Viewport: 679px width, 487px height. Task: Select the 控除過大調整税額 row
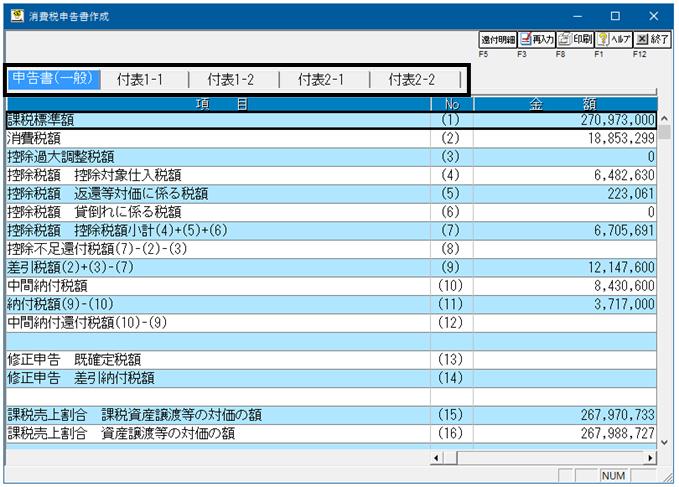[x=331, y=157]
